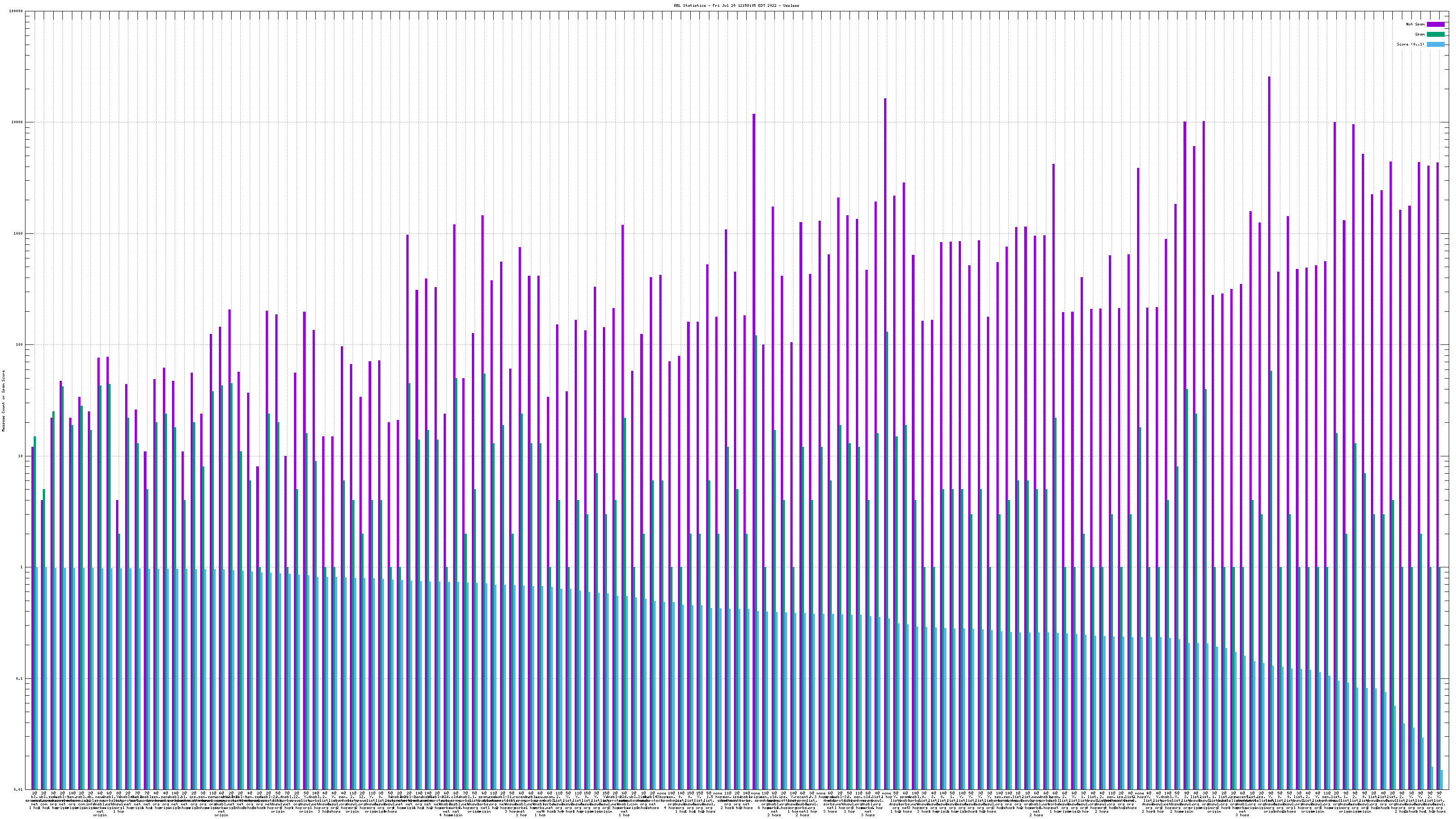Click the 0.01 y-axis tick label

point(19,789)
